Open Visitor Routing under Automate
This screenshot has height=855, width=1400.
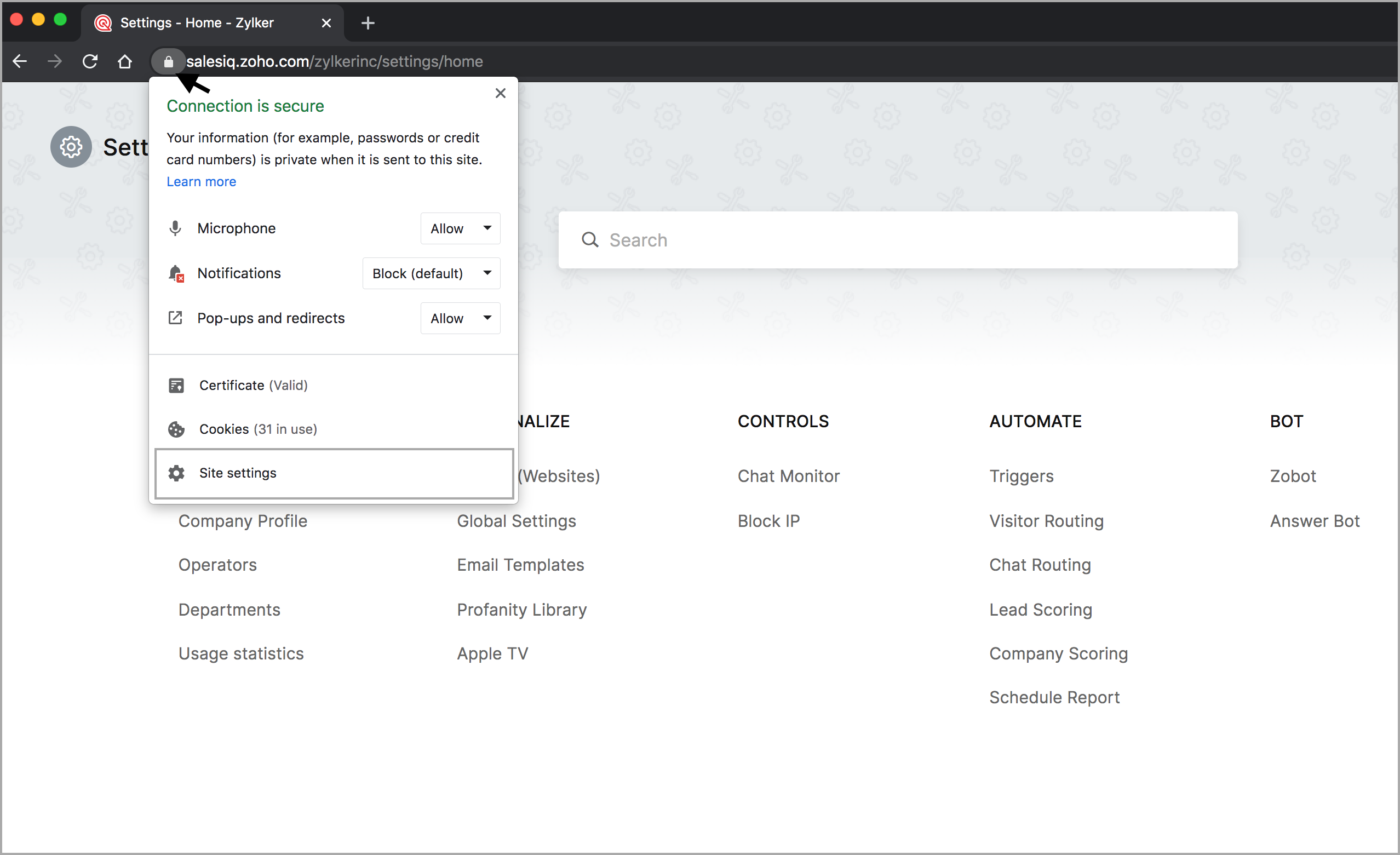(1046, 521)
